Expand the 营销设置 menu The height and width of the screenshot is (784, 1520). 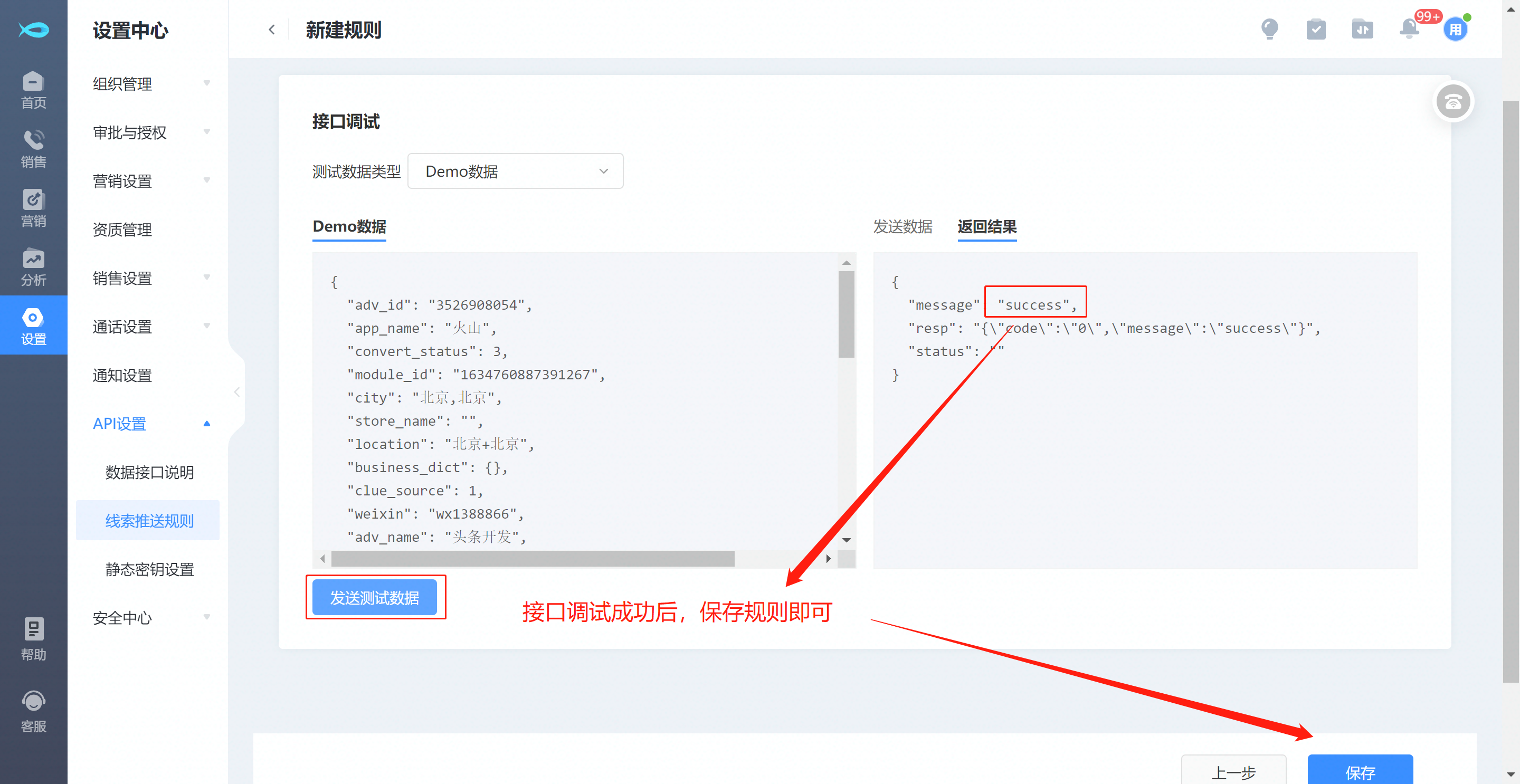point(151,180)
